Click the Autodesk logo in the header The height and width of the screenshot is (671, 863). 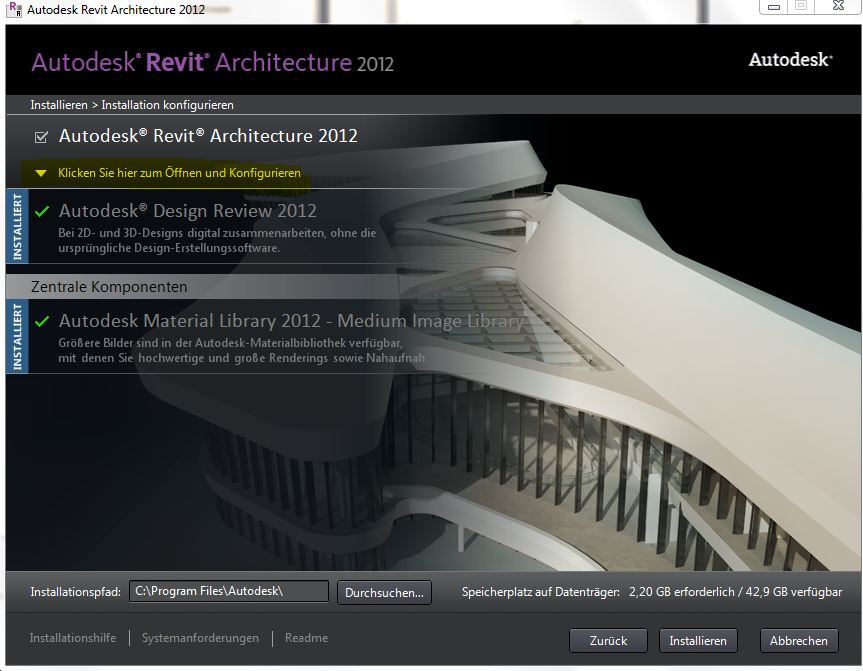pyautogui.click(x=790, y=59)
